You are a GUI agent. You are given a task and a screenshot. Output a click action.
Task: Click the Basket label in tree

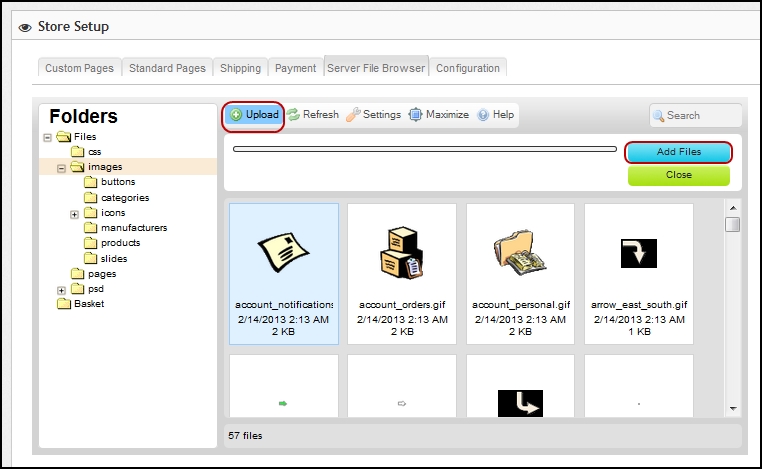(x=89, y=304)
